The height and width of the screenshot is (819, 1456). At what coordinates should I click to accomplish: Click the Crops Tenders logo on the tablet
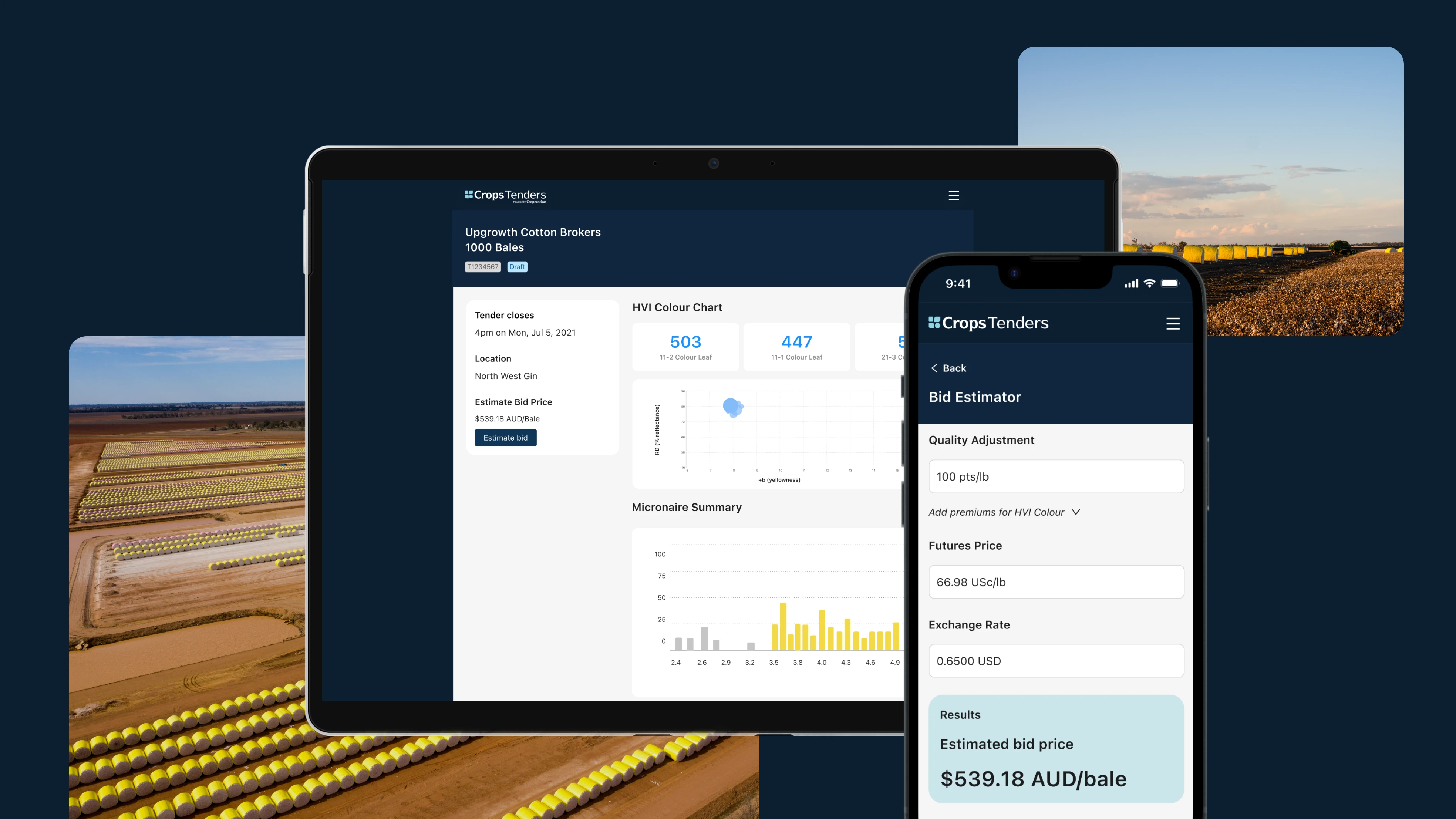point(505,195)
